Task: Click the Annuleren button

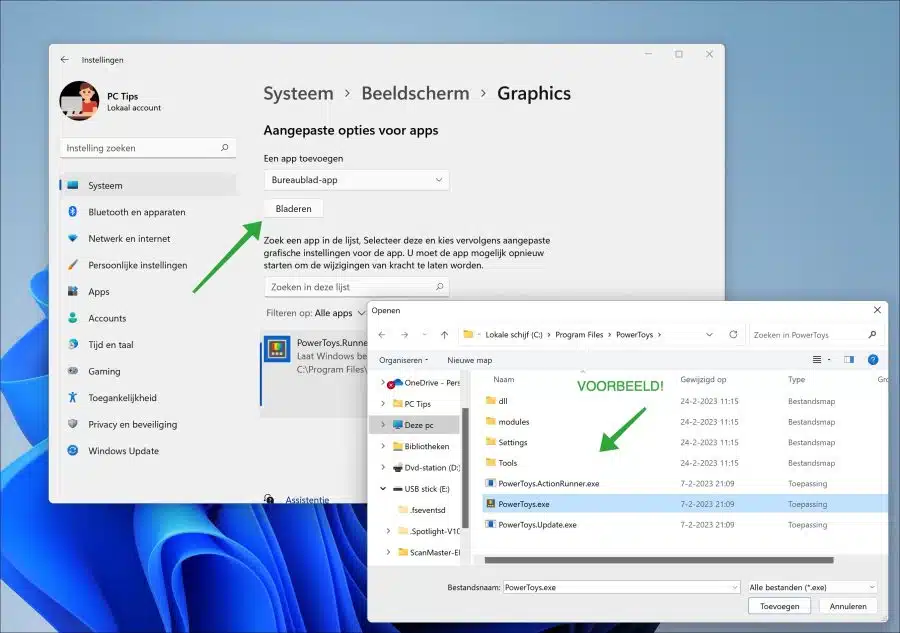Action: point(848,606)
